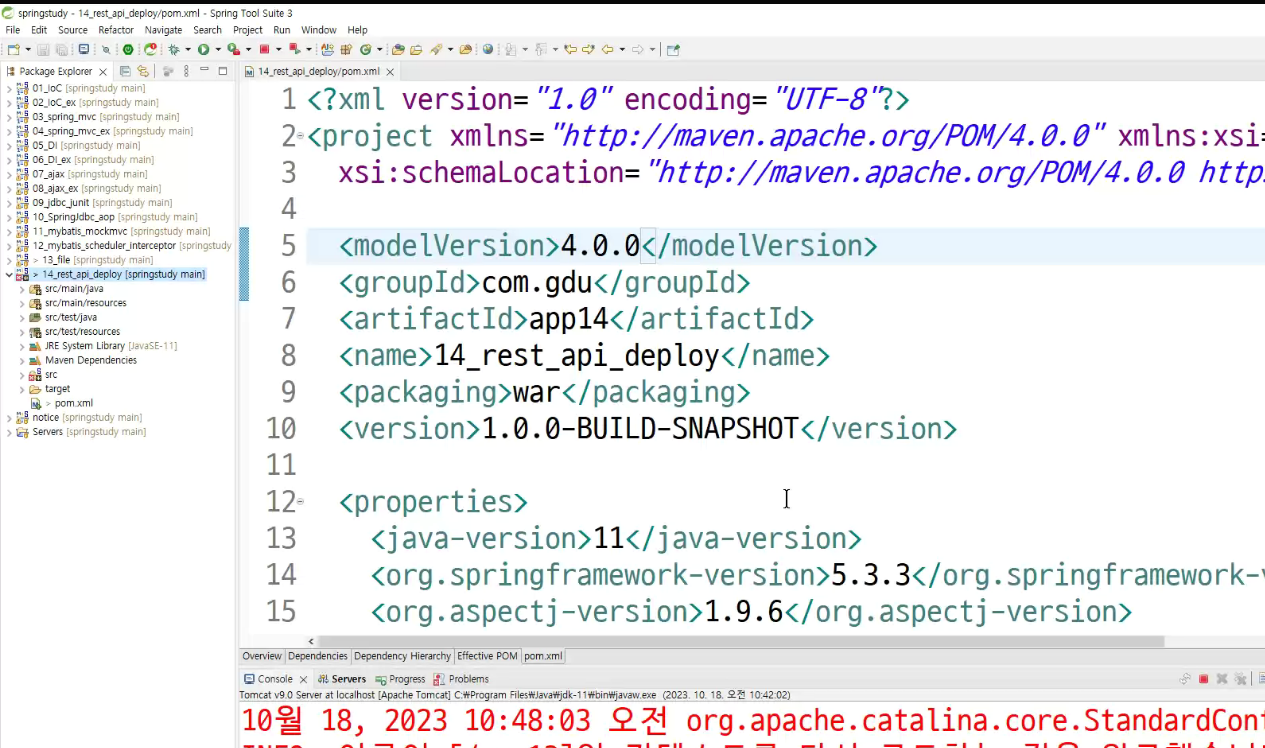Viewport: 1265px width, 748px height.
Task: Expand the 01_IoC project
Action: pos(9,88)
